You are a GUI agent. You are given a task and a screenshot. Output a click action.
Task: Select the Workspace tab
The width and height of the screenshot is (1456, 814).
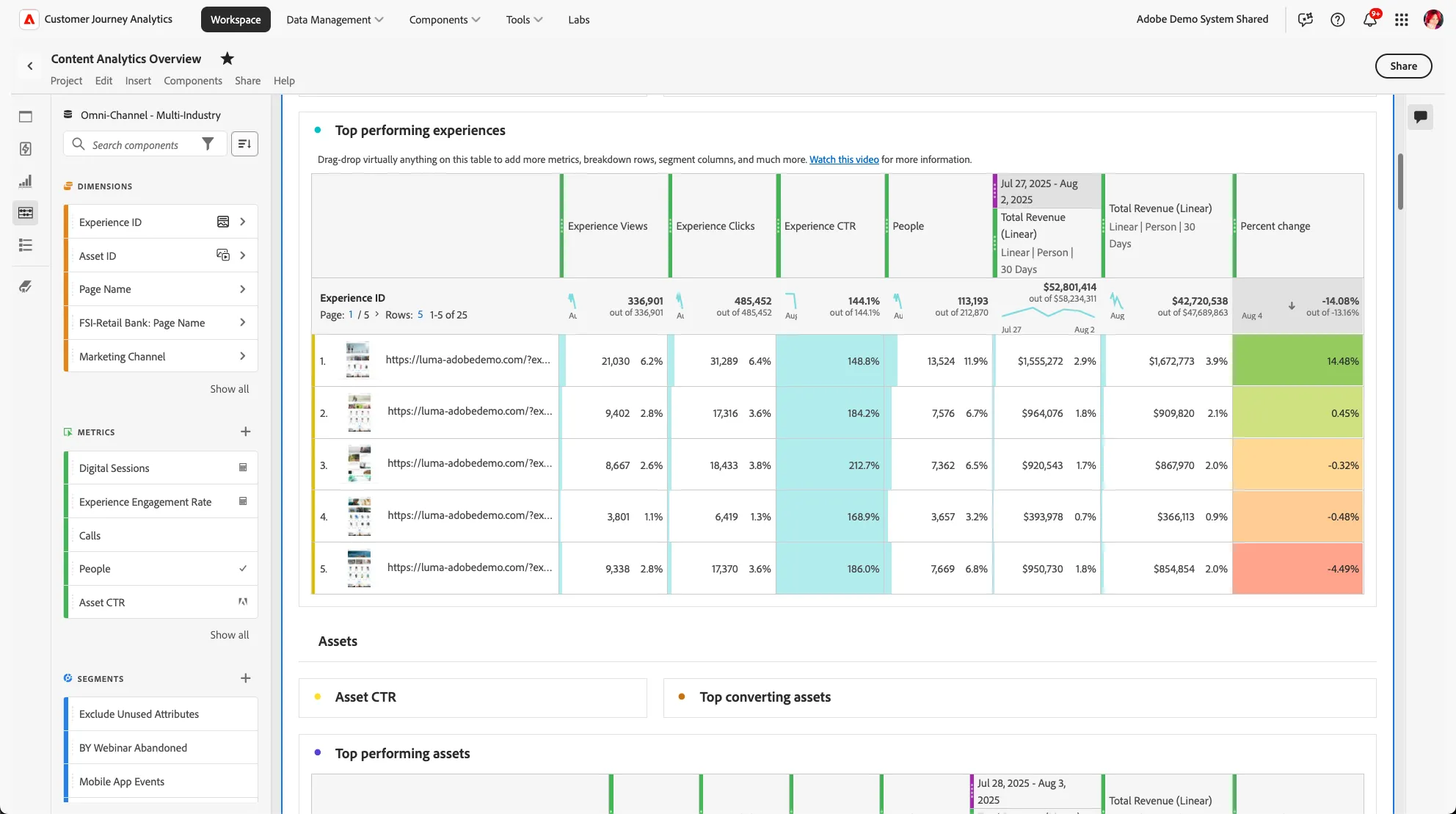click(x=236, y=20)
